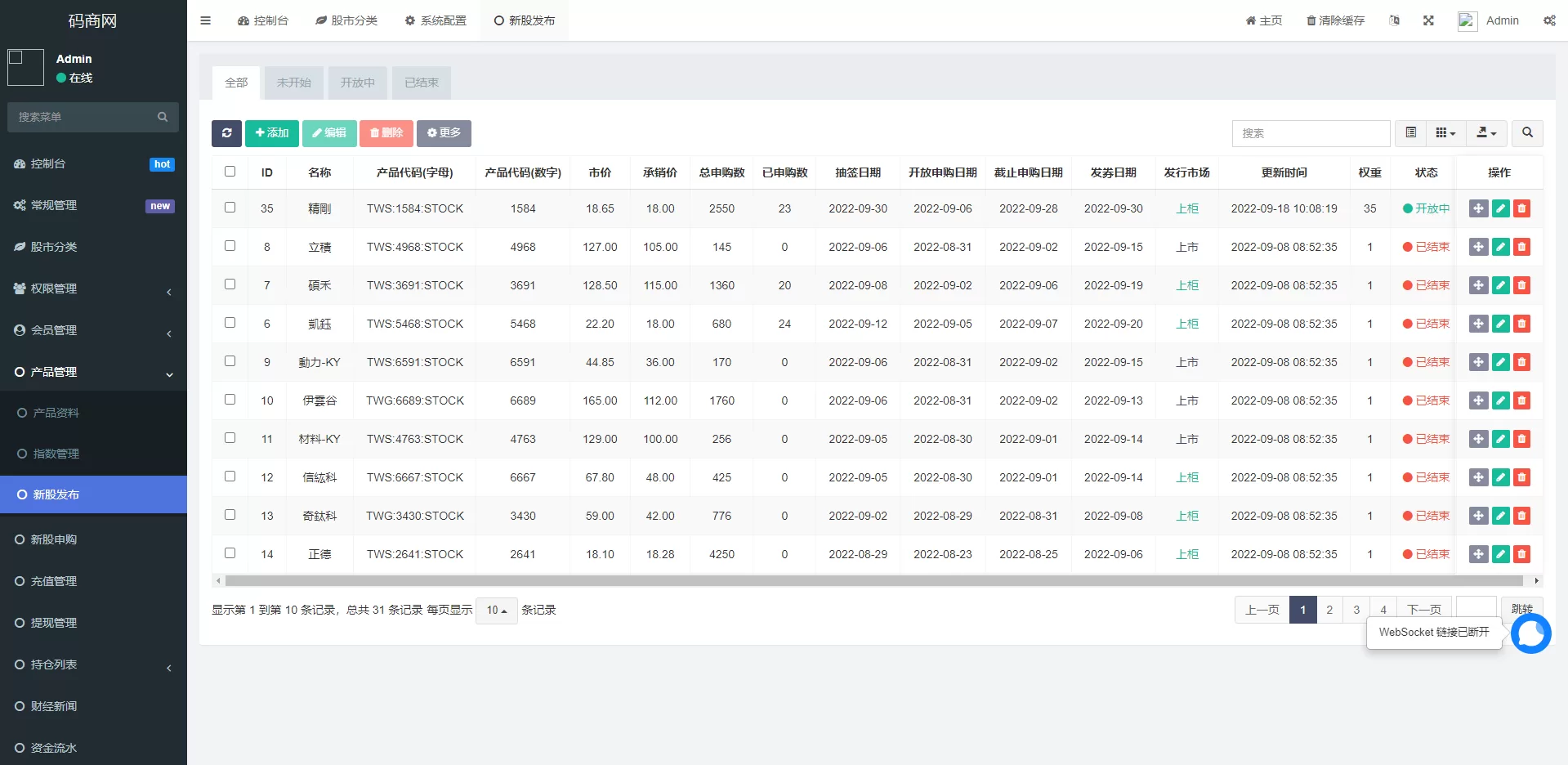Check the box for row ID 13
The image size is (1568, 765).
coord(230,515)
